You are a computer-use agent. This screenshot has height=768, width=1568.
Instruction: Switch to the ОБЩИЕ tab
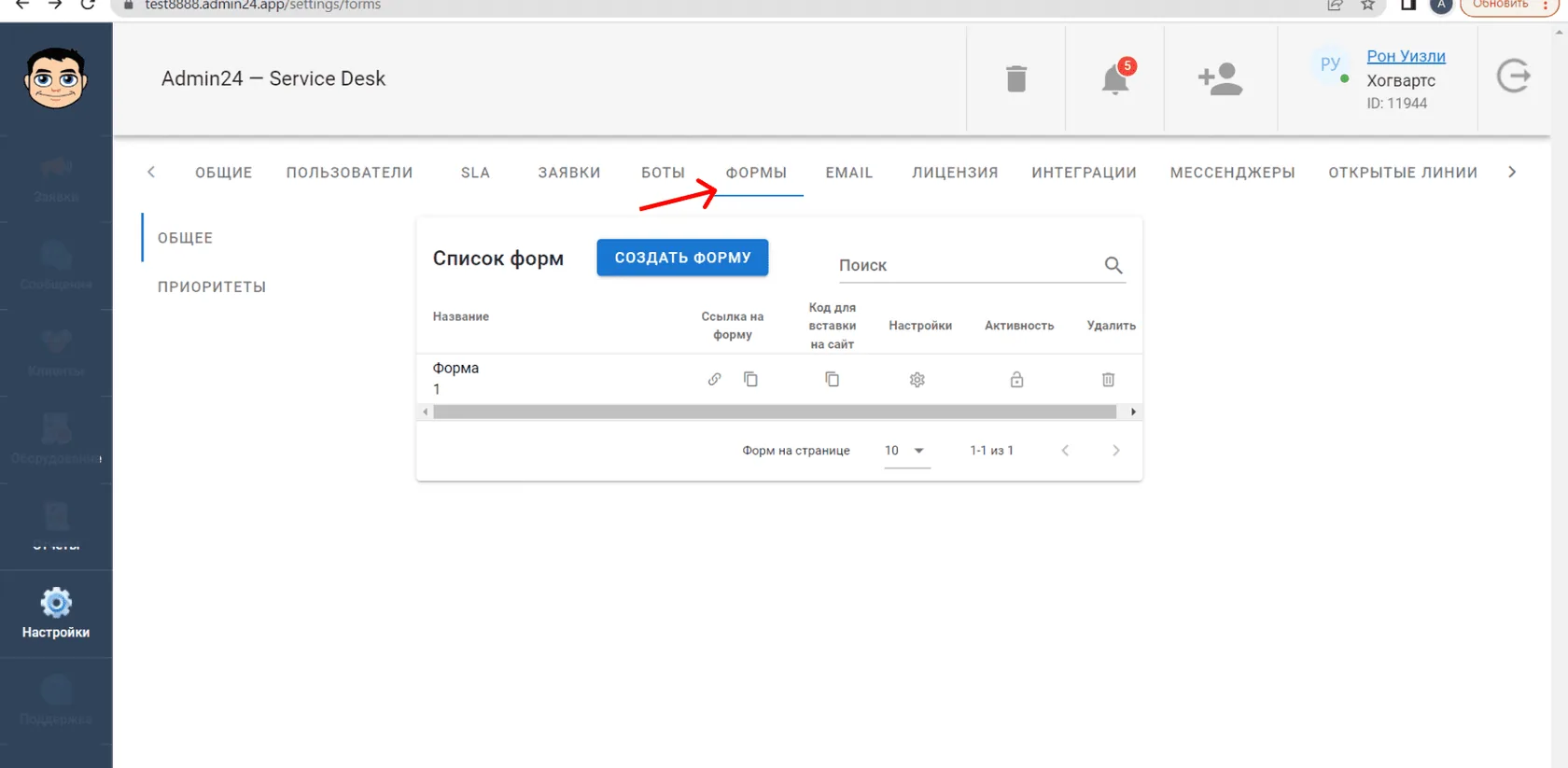(x=224, y=173)
